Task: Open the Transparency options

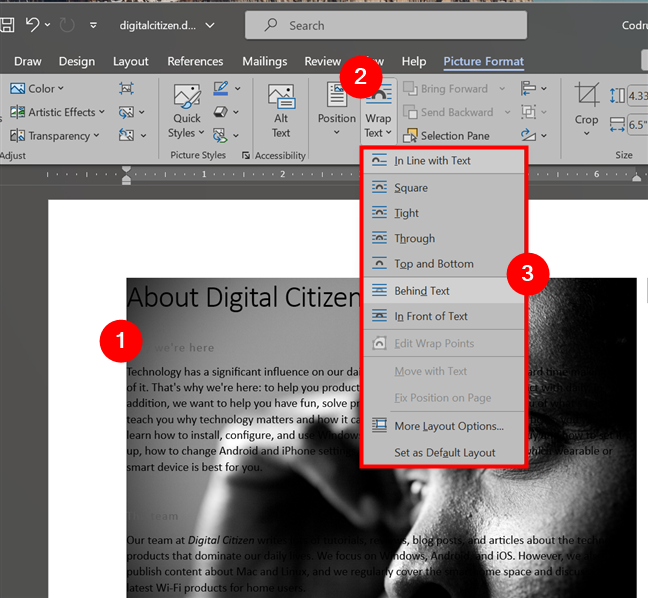Action: [55, 136]
